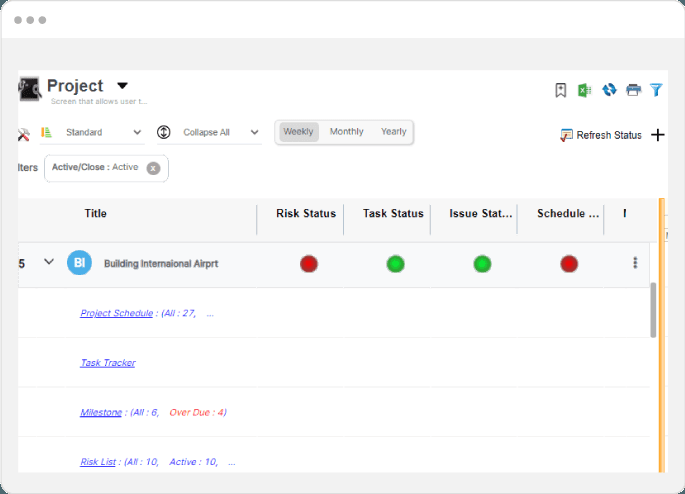Click the blue refresh arrows icon
The height and width of the screenshot is (494, 685).
[x=609, y=90]
